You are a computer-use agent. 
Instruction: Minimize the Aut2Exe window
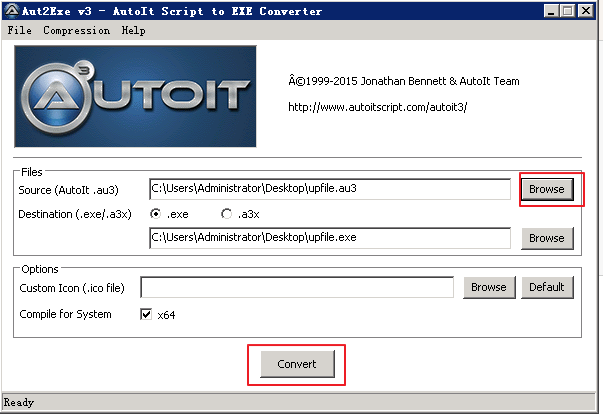click(x=551, y=11)
